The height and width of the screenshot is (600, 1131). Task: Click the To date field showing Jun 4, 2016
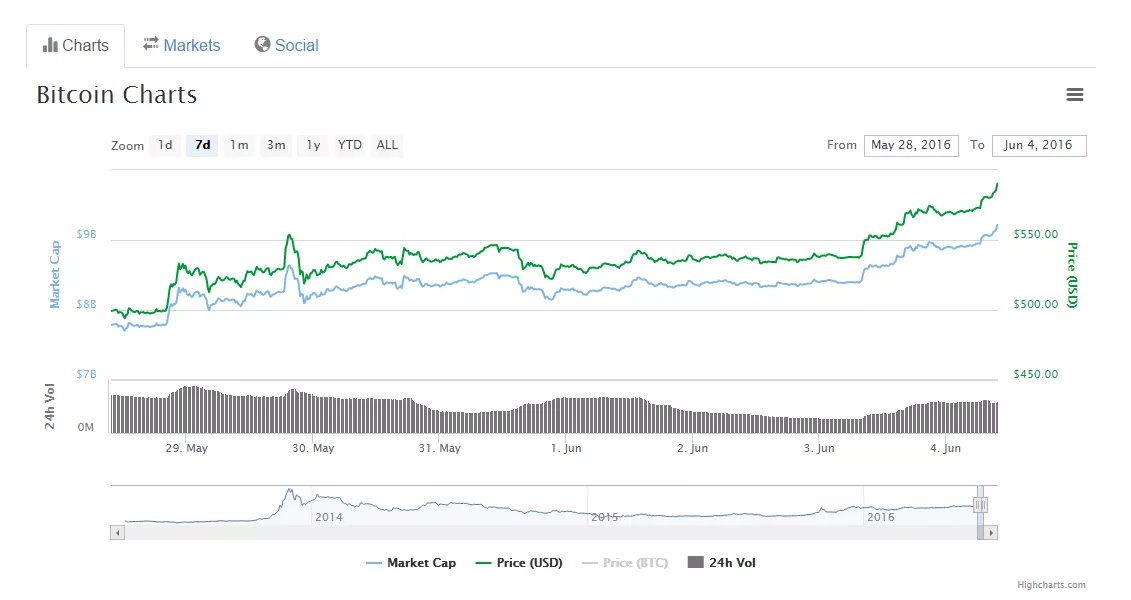pyautogui.click(x=1039, y=144)
